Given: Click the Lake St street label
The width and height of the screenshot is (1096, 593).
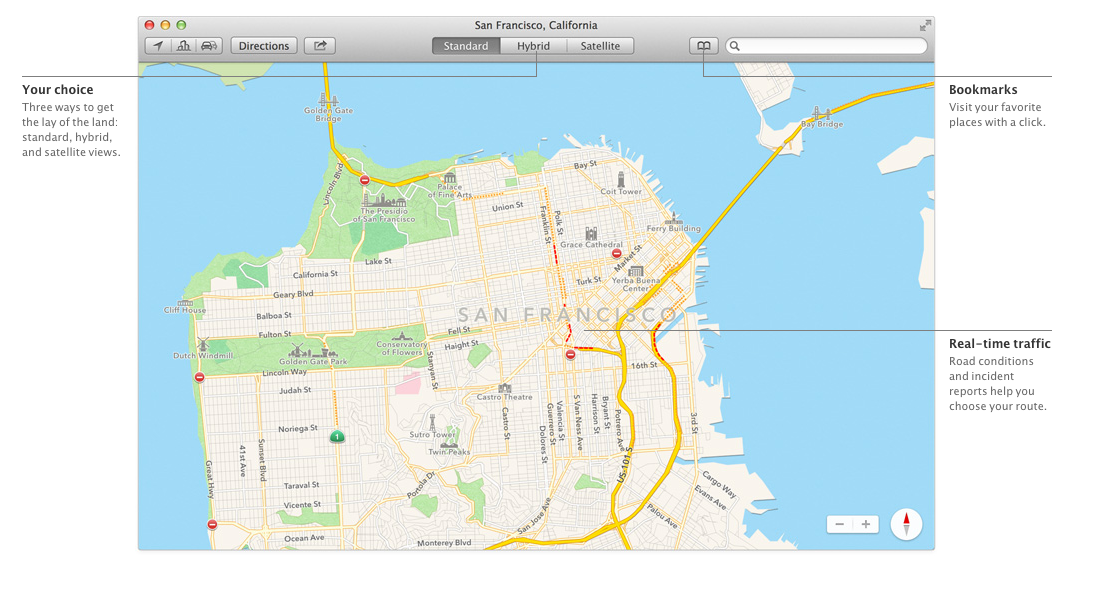Looking at the screenshot, I should 378,261.
